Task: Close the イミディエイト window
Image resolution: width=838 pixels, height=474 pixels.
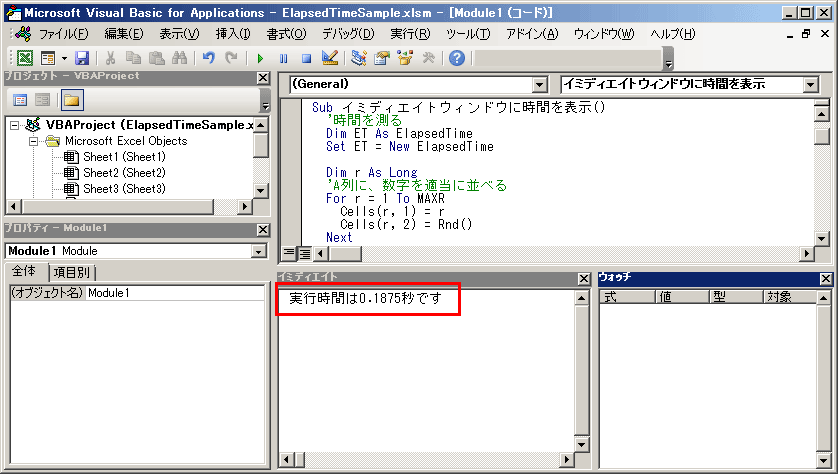Action: point(584,278)
